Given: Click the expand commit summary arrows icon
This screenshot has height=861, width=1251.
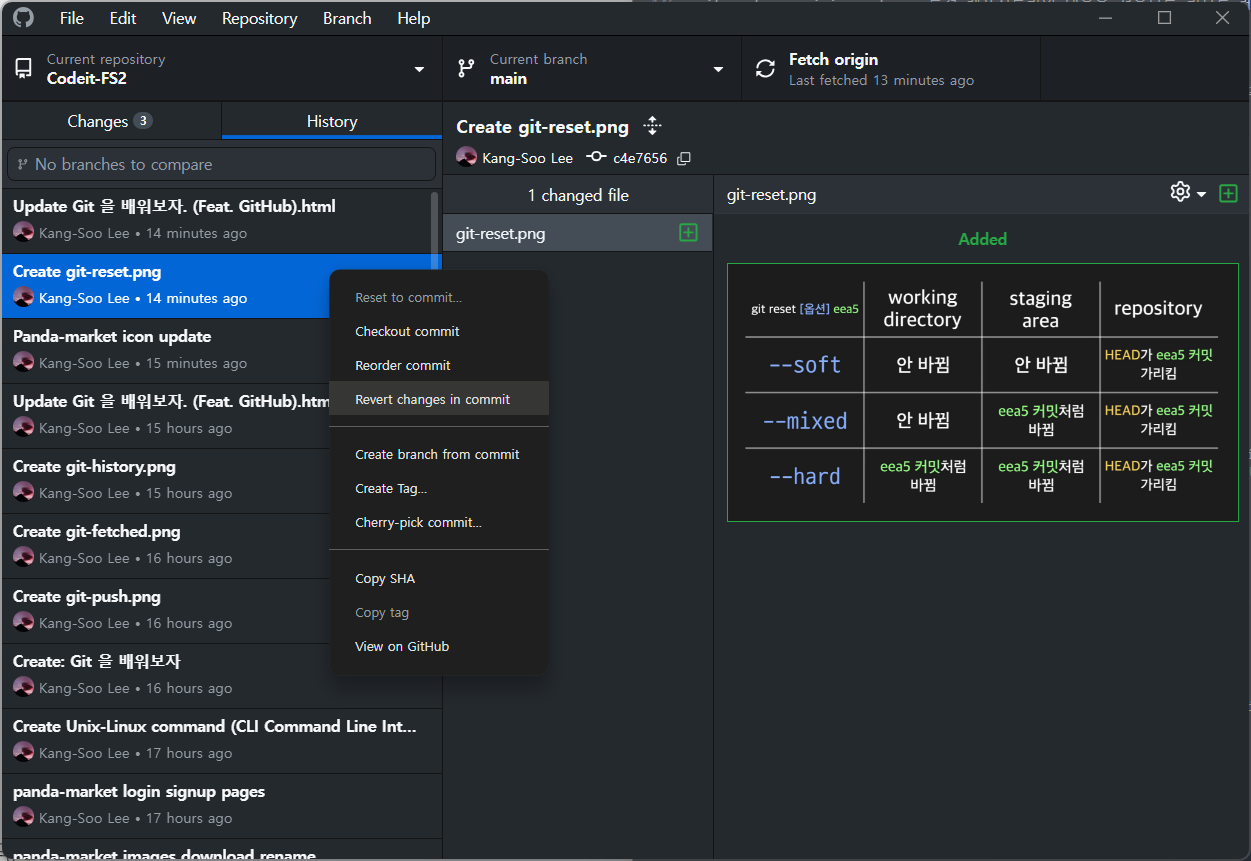Looking at the screenshot, I should [x=652, y=126].
